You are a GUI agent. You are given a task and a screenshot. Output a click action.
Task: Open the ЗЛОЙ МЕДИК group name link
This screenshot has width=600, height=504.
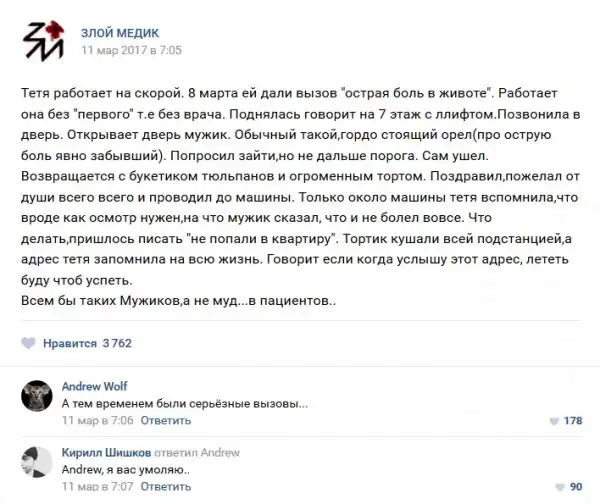pyautogui.click(x=119, y=32)
